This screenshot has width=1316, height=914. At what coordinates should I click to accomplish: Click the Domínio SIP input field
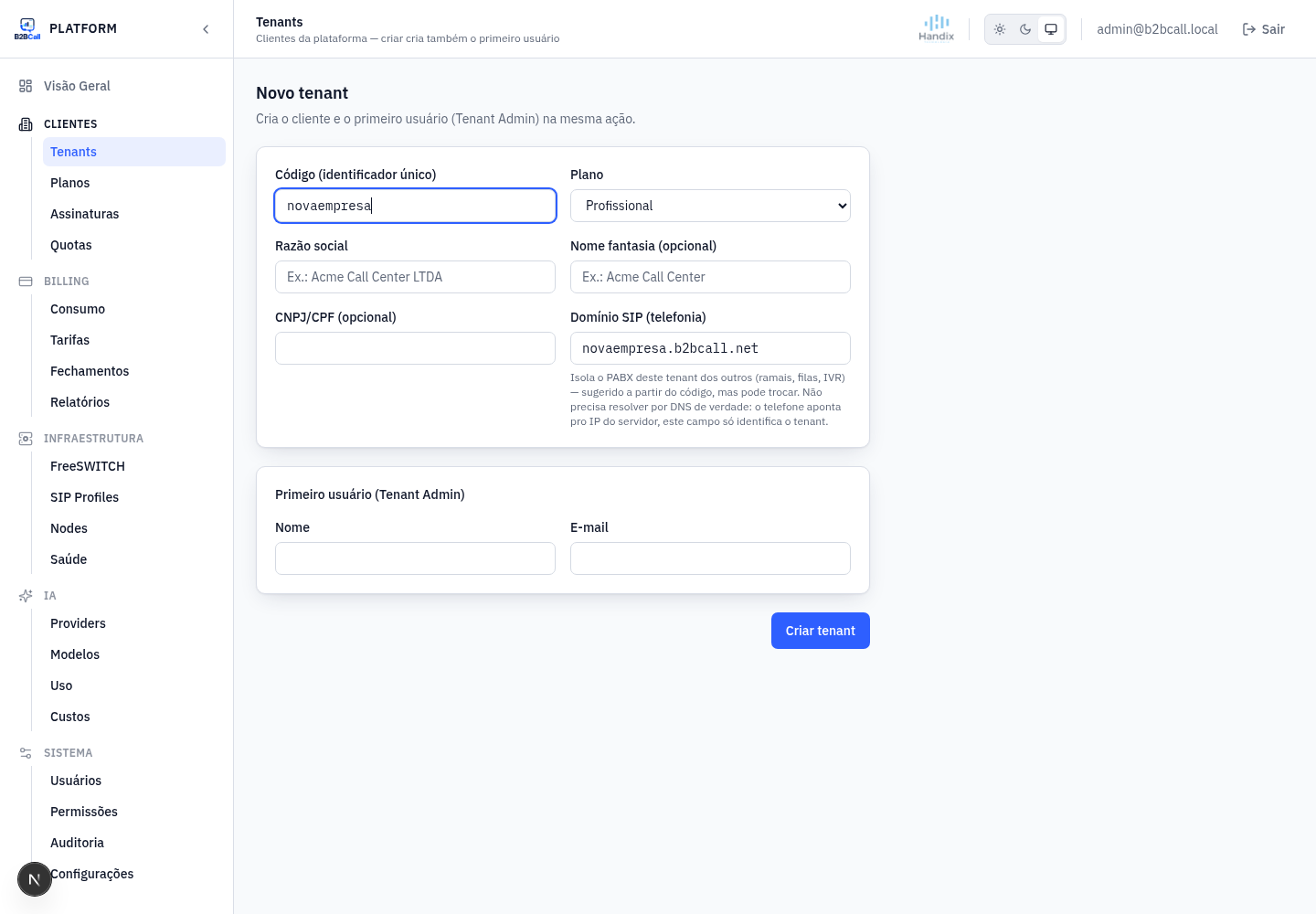coord(710,348)
